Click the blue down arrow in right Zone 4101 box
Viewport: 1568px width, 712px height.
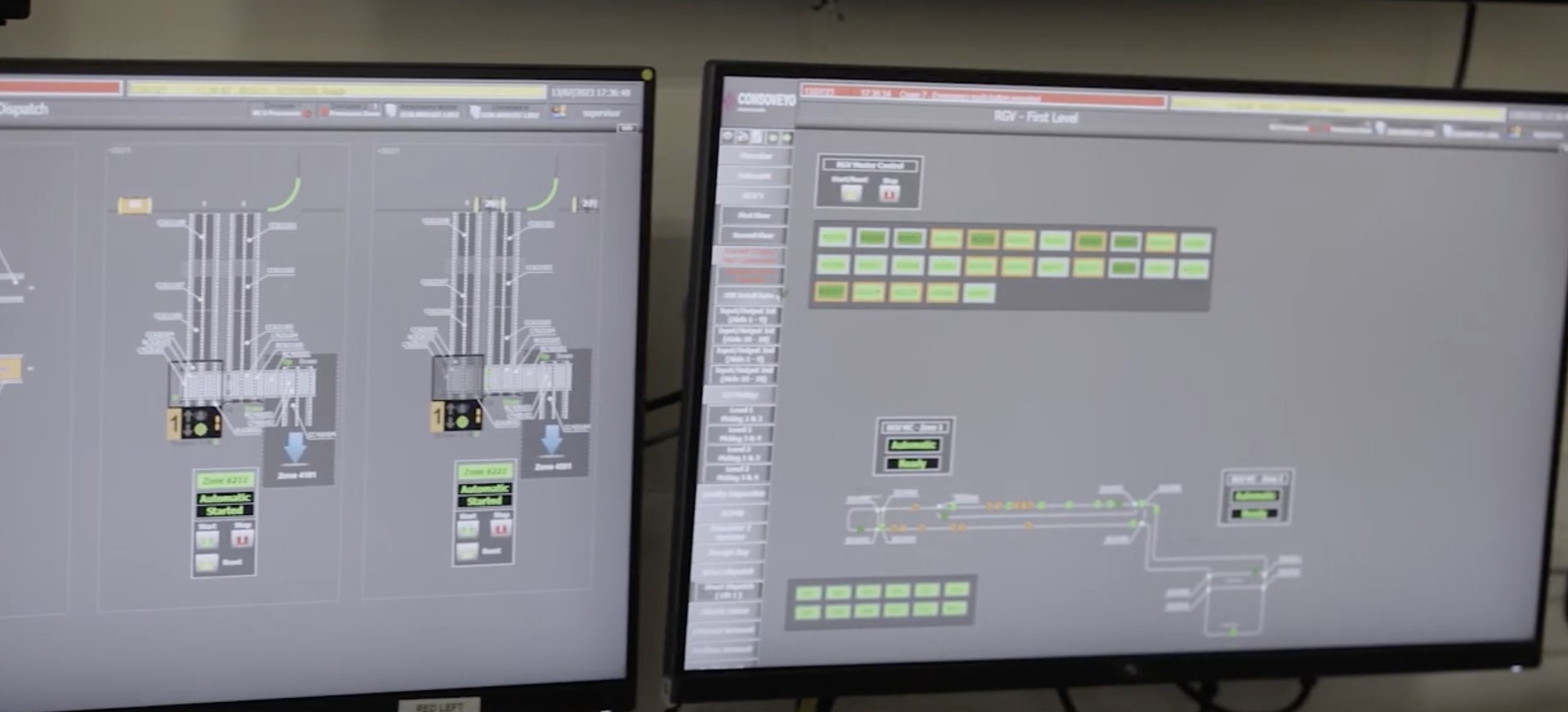552,438
